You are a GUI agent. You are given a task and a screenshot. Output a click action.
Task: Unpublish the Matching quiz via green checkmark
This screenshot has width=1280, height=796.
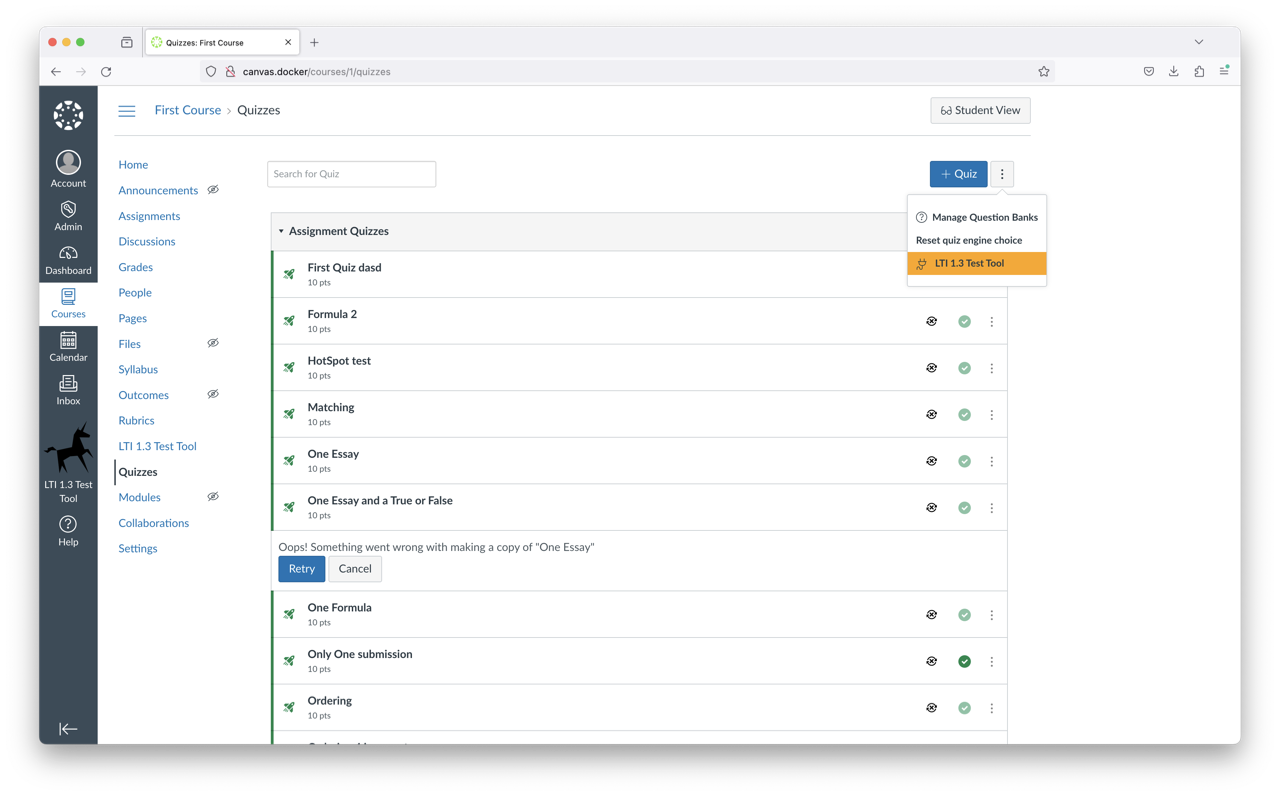tap(964, 414)
